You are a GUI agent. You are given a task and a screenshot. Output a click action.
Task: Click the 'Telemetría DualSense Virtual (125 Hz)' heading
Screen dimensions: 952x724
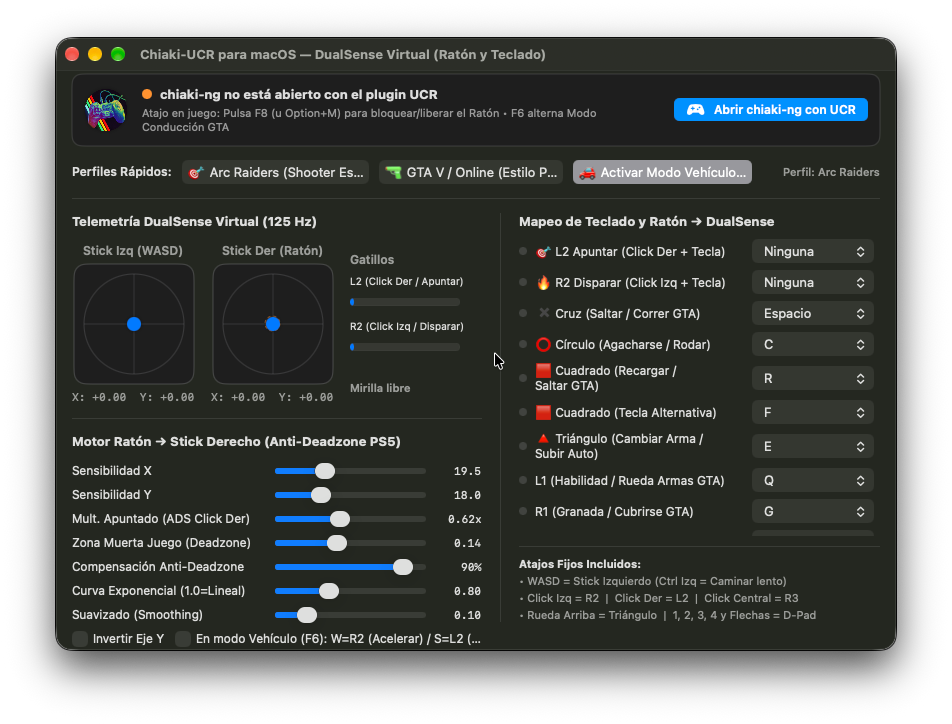point(194,222)
